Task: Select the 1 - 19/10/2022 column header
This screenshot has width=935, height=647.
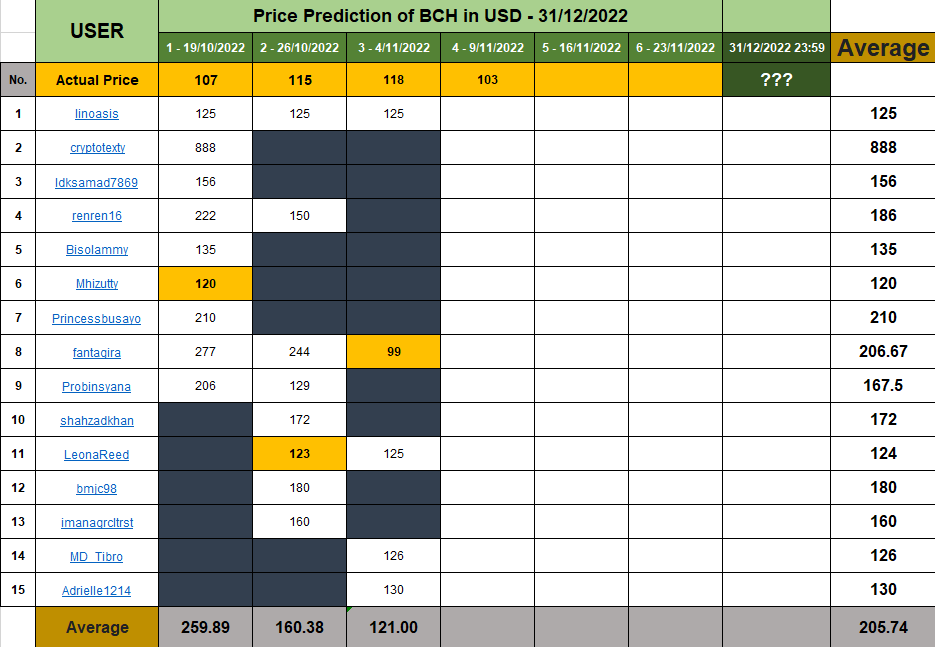Action: coord(206,48)
